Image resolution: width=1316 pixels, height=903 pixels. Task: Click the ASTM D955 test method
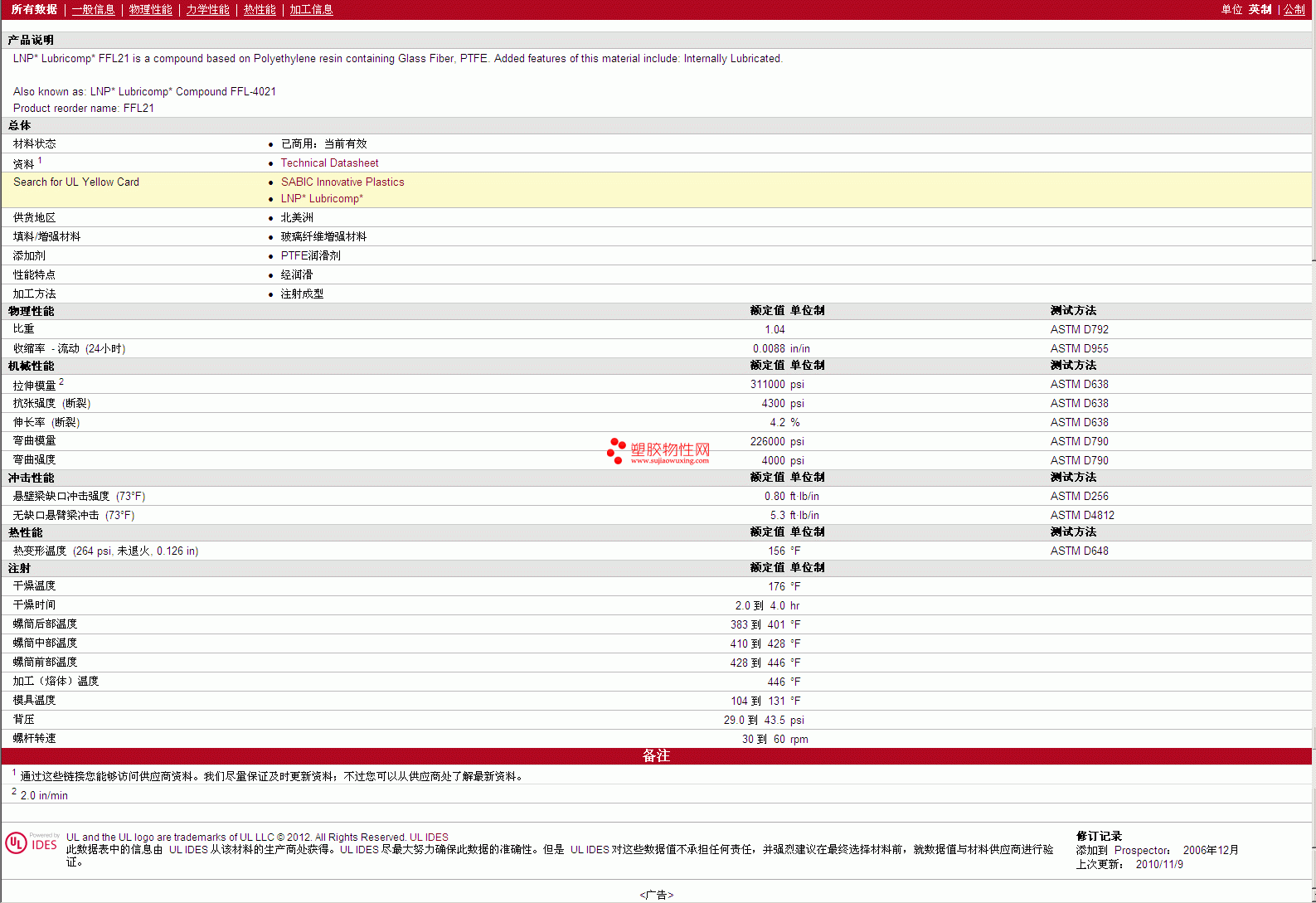pyautogui.click(x=1079, y=349)
